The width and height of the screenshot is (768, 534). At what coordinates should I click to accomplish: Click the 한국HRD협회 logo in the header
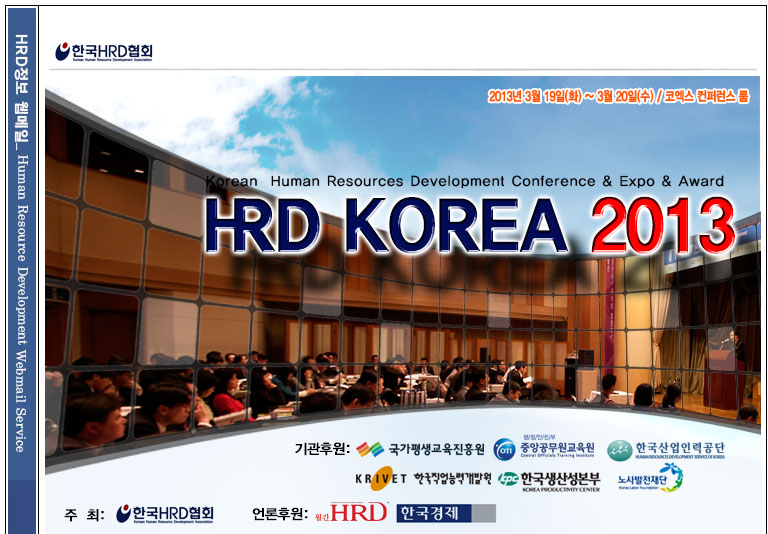pyautogui.click(x=104, y=51)
